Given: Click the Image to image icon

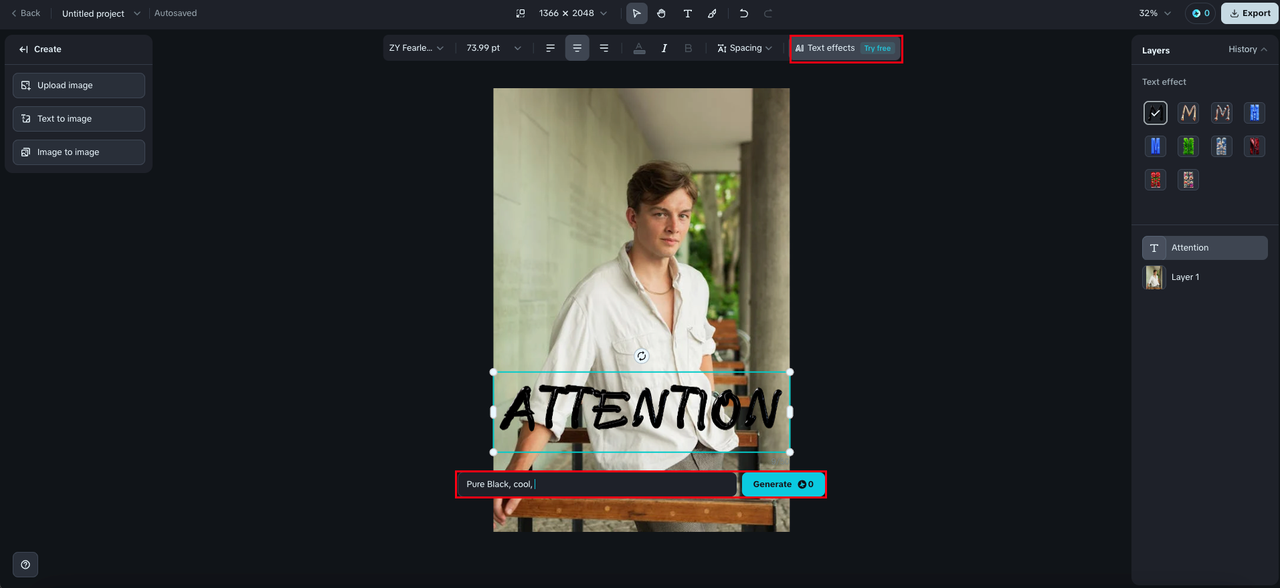Looking at the screenshot, I should pos(26,152).
